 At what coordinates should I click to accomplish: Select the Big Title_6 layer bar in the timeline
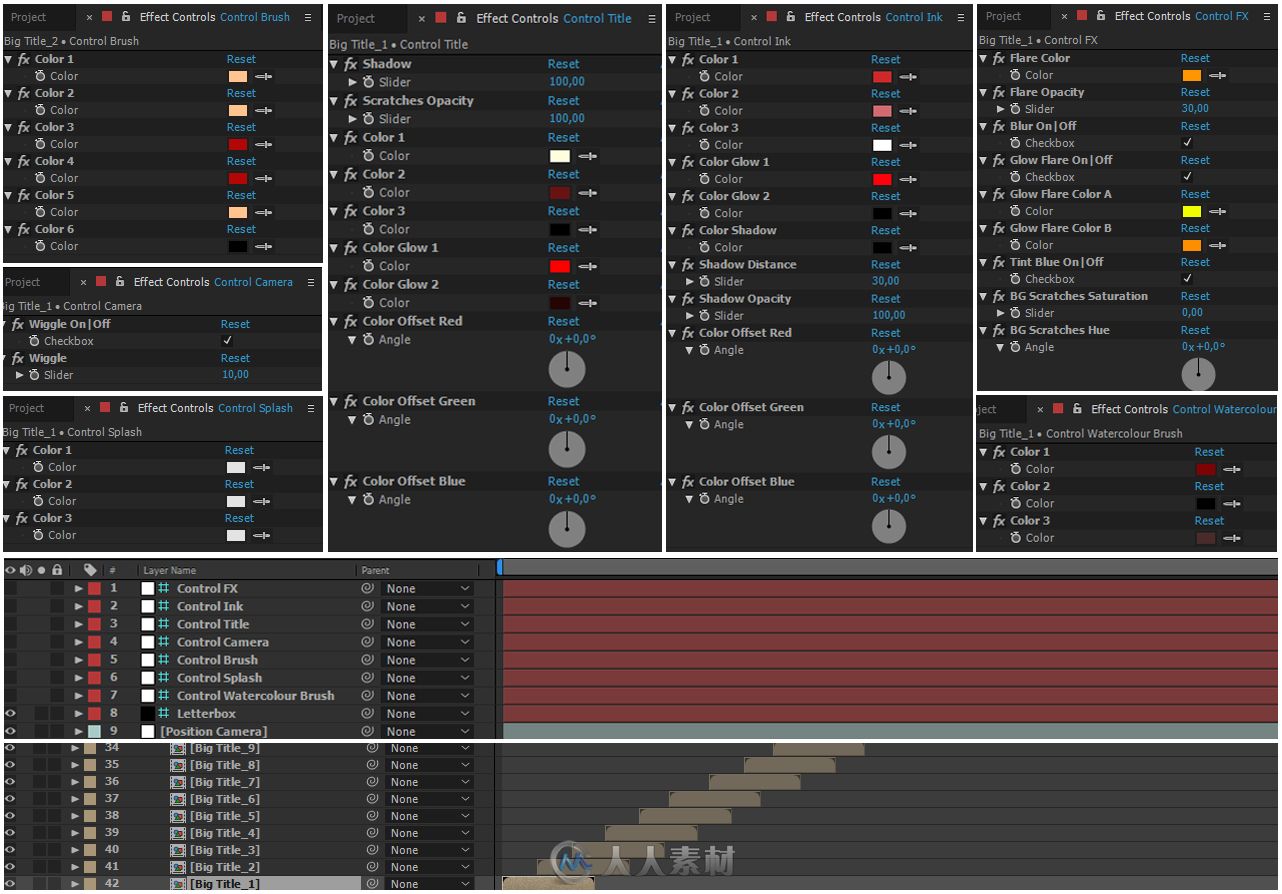pyautogui.click(x=714, y=799)
